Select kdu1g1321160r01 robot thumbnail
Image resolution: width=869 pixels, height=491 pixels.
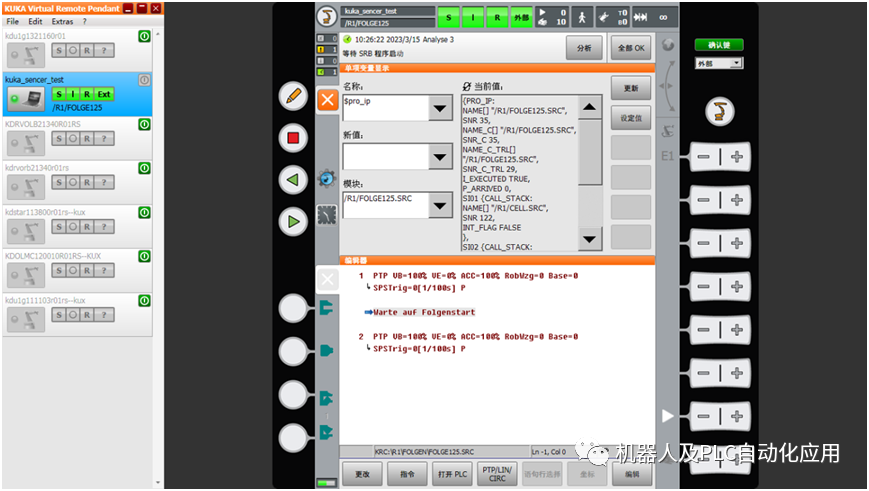pyautogui.click(x=26, y=55)
